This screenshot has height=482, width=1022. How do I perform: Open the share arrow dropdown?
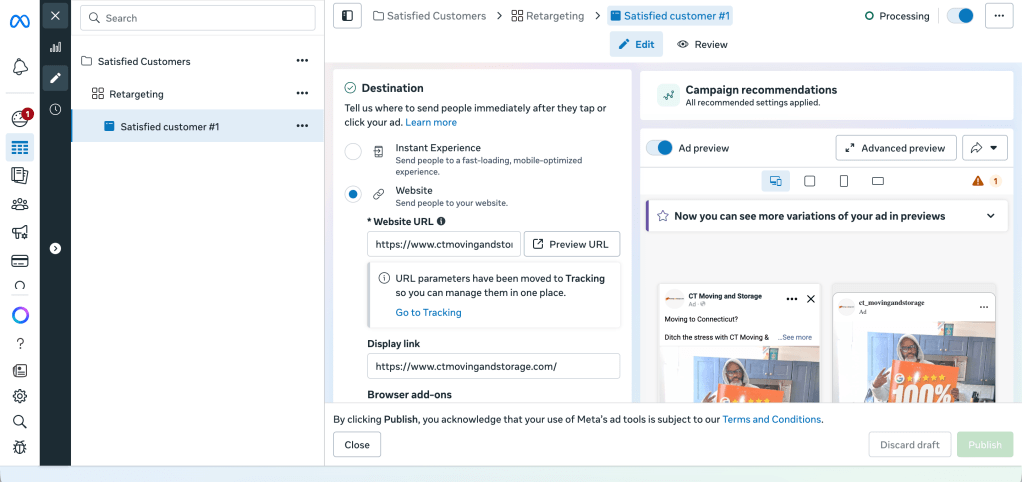coord(985,148)
